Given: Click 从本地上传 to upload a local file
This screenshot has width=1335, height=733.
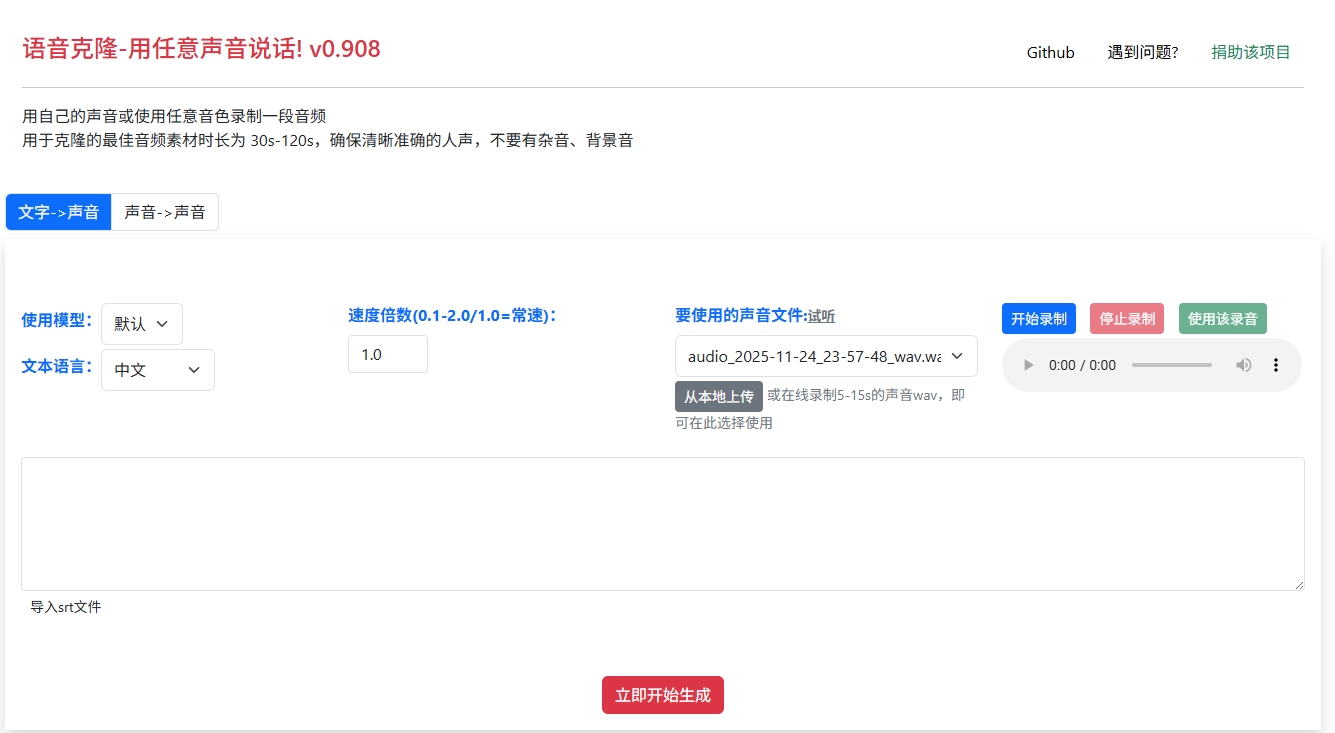Looking at the screenshot, I should pos(717,396).
